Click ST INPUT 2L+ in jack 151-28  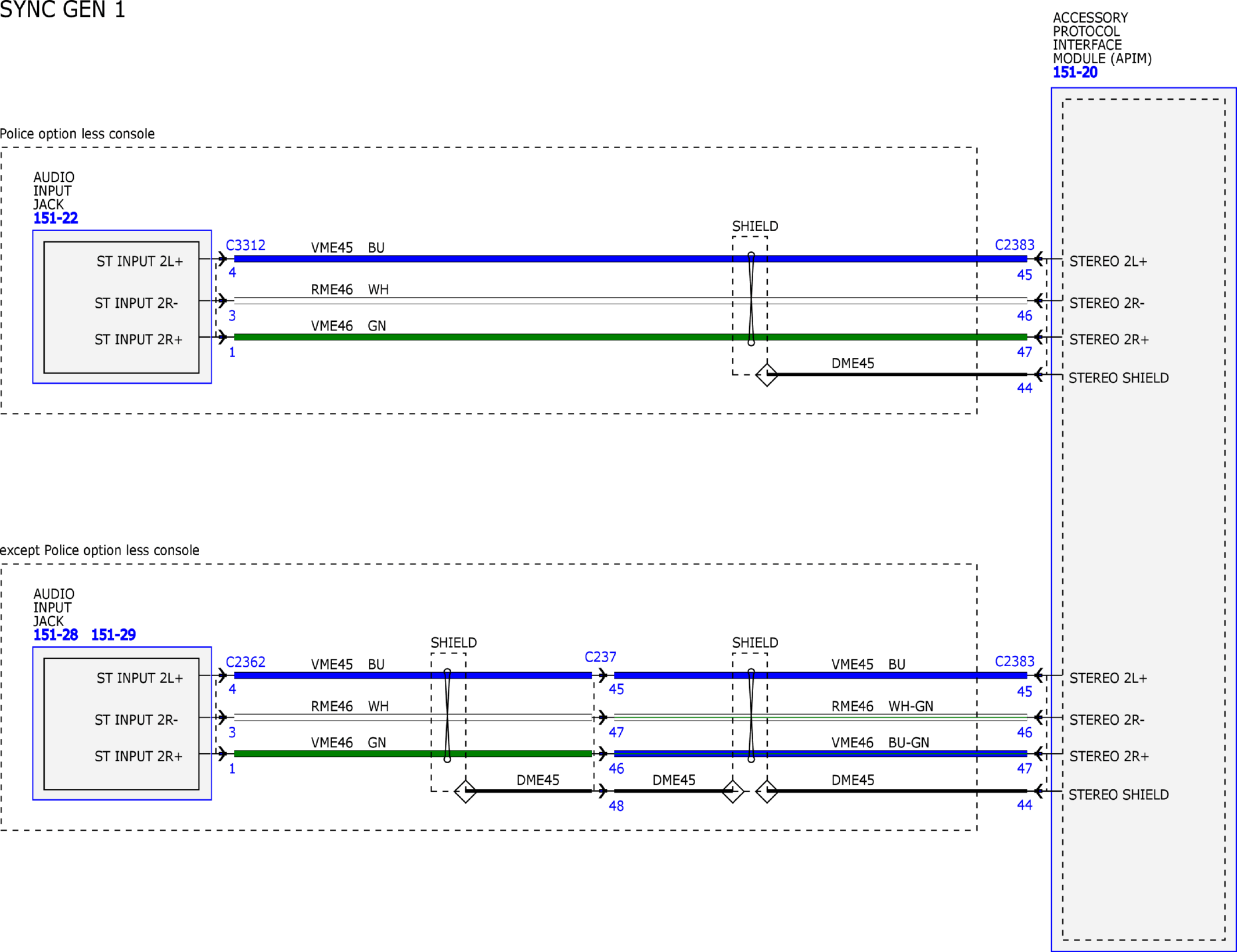point(139,678)
